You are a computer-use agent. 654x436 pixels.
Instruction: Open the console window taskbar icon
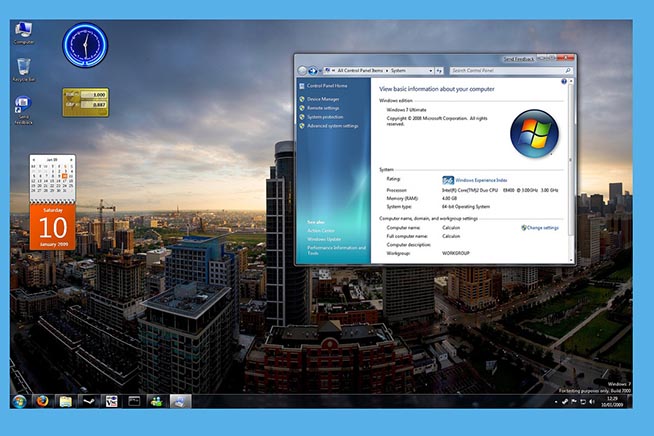pyautogui.click(x=134, y=402)
